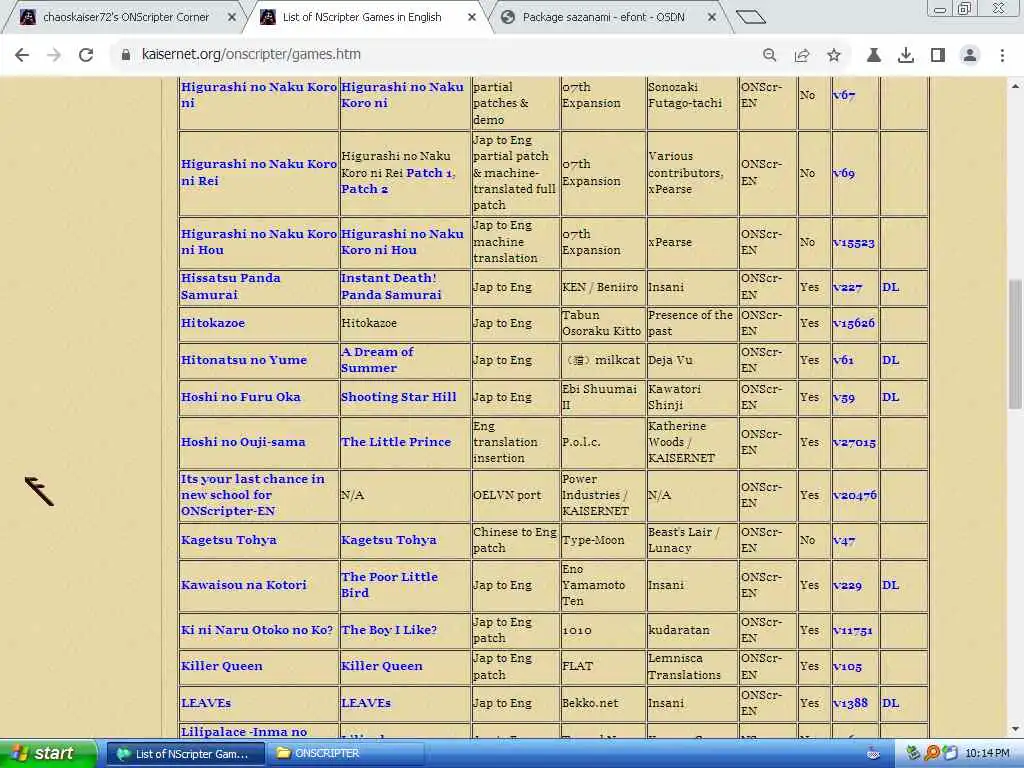Open Ki ni Naru Otoko no Ko? link
1024x768 pixels.
(257, 630)
